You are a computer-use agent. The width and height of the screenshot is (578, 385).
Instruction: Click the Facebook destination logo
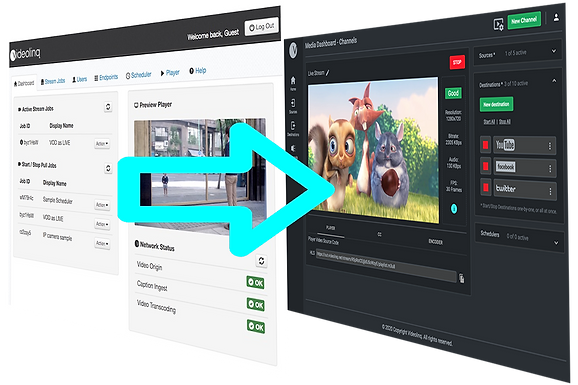click(505, 167)
